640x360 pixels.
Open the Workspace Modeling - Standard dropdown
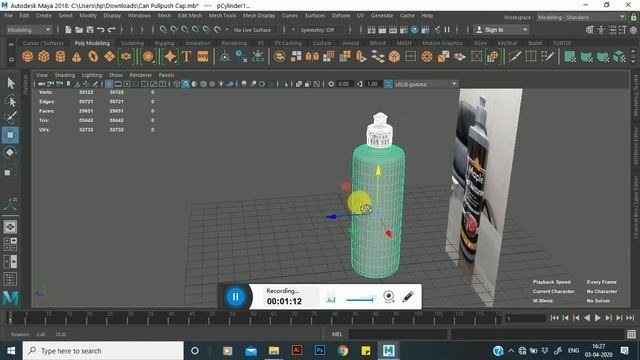[581, 17]
